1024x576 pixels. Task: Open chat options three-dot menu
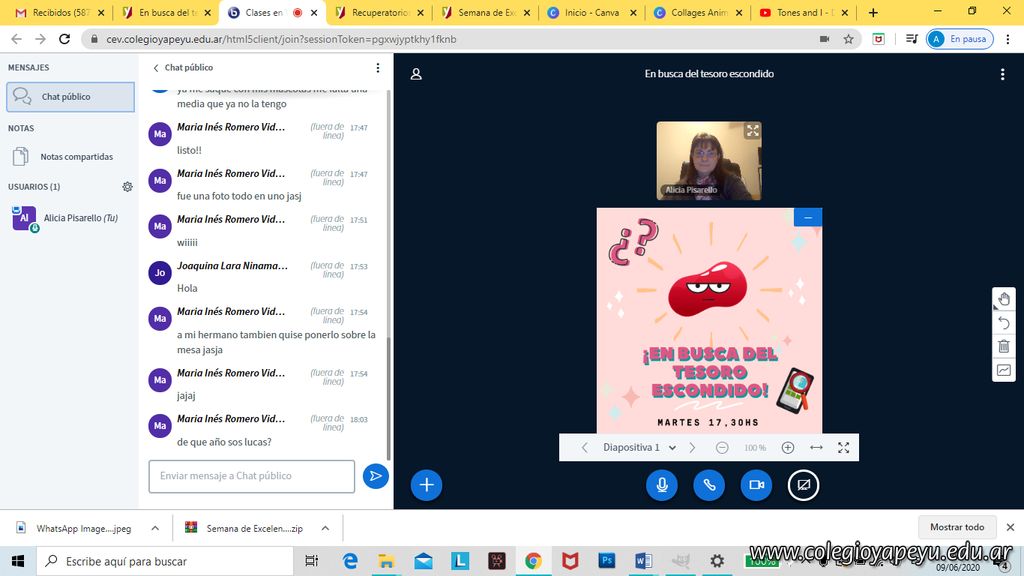[x=378, y=68]
